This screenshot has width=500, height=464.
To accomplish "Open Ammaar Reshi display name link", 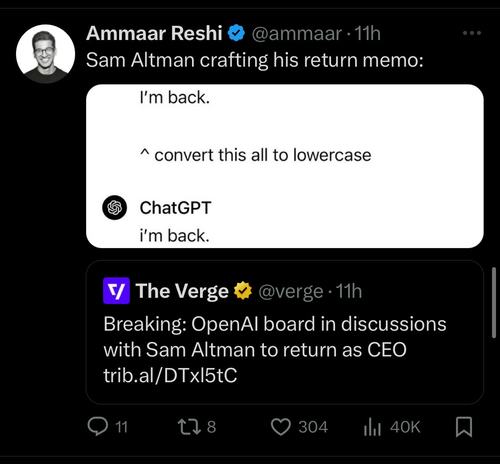I will 154,33.
